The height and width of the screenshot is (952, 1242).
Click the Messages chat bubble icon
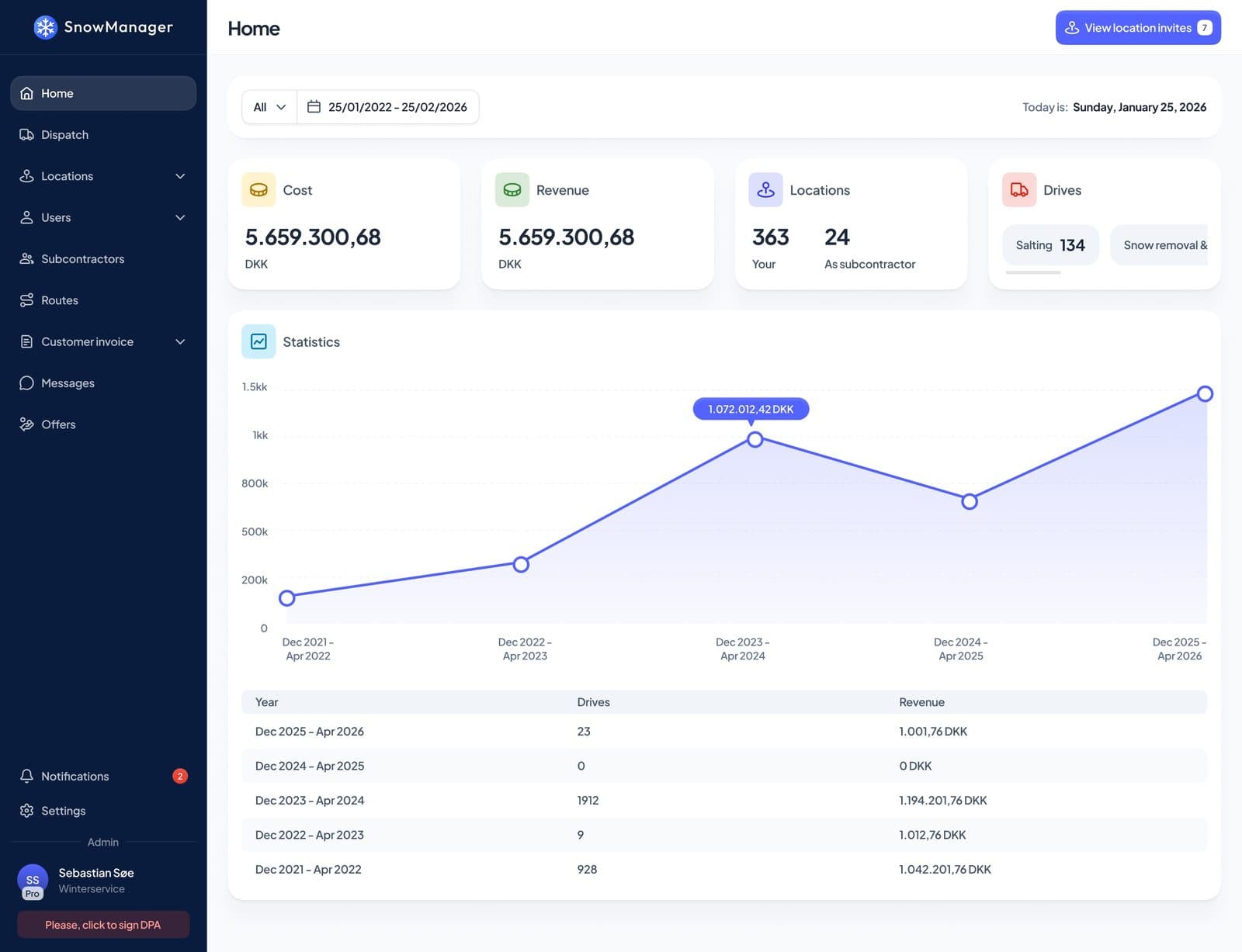[x=26, y=383]
